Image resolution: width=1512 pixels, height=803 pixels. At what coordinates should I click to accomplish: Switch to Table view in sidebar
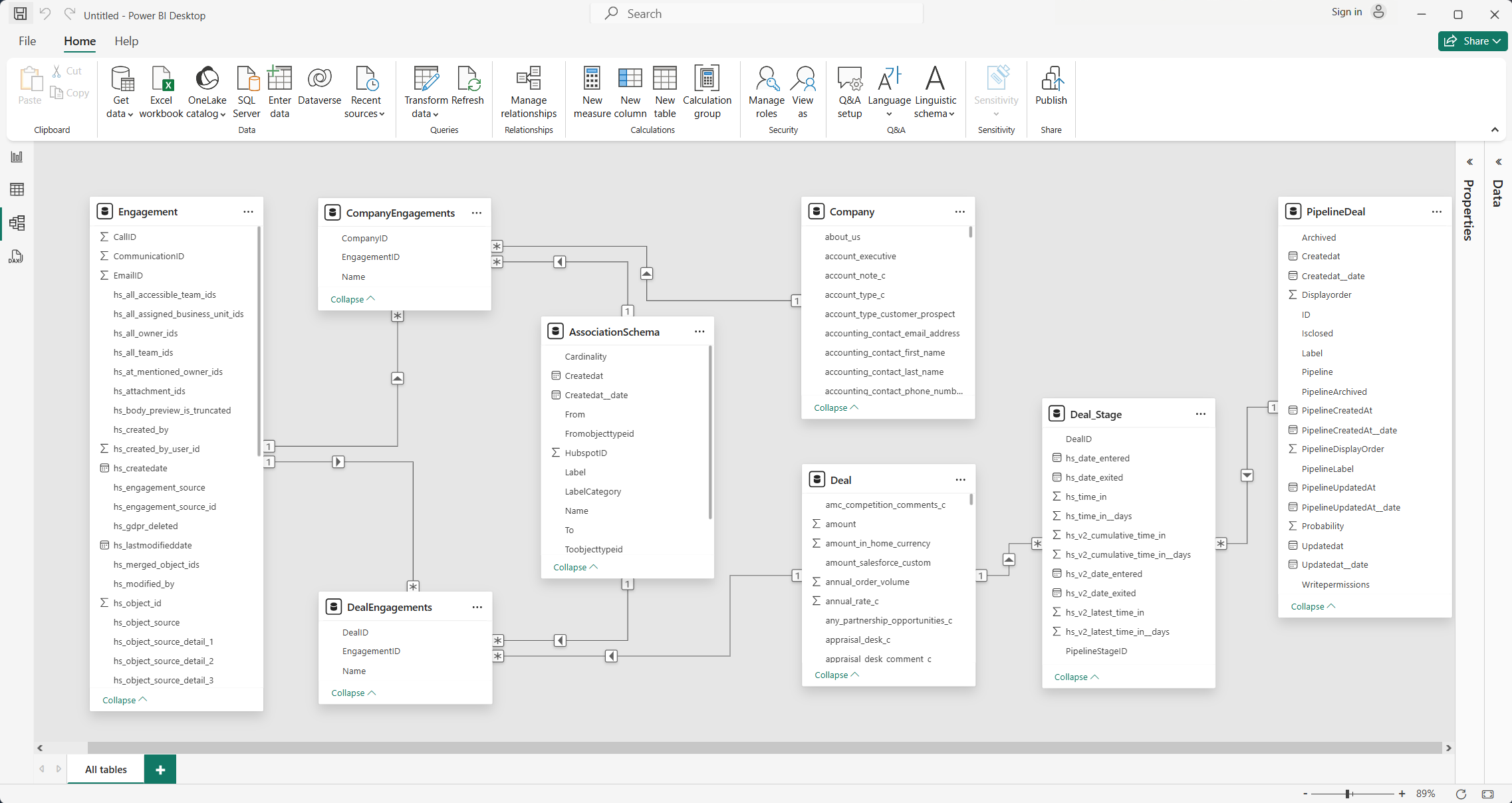[x=17, y=189]
